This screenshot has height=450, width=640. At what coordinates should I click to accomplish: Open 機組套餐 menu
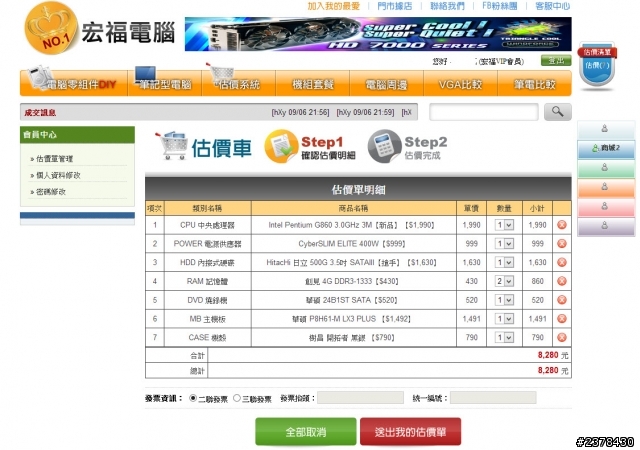pyautogui.click(x=313, y=83)
